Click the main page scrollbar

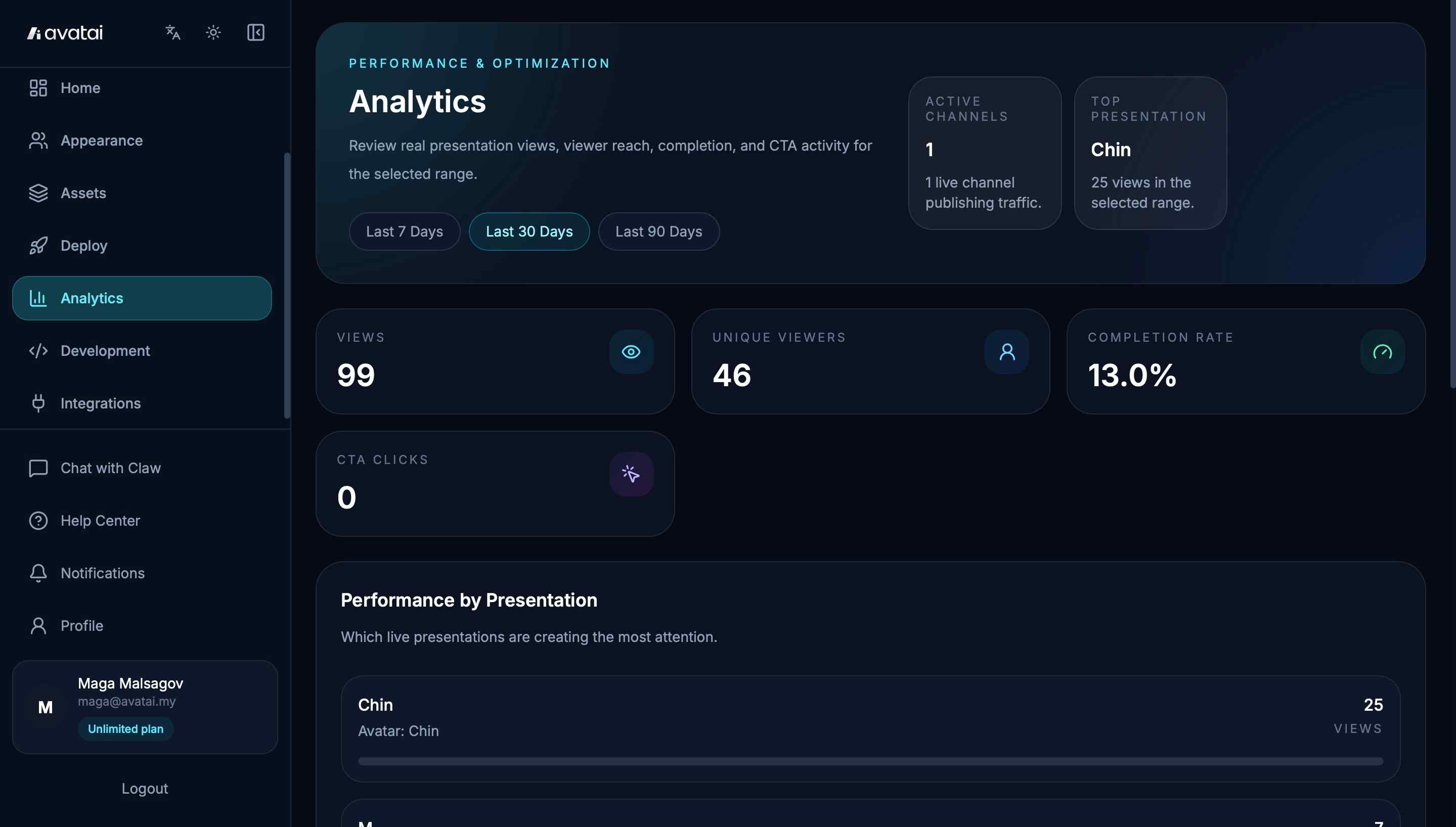(1452, 194)
